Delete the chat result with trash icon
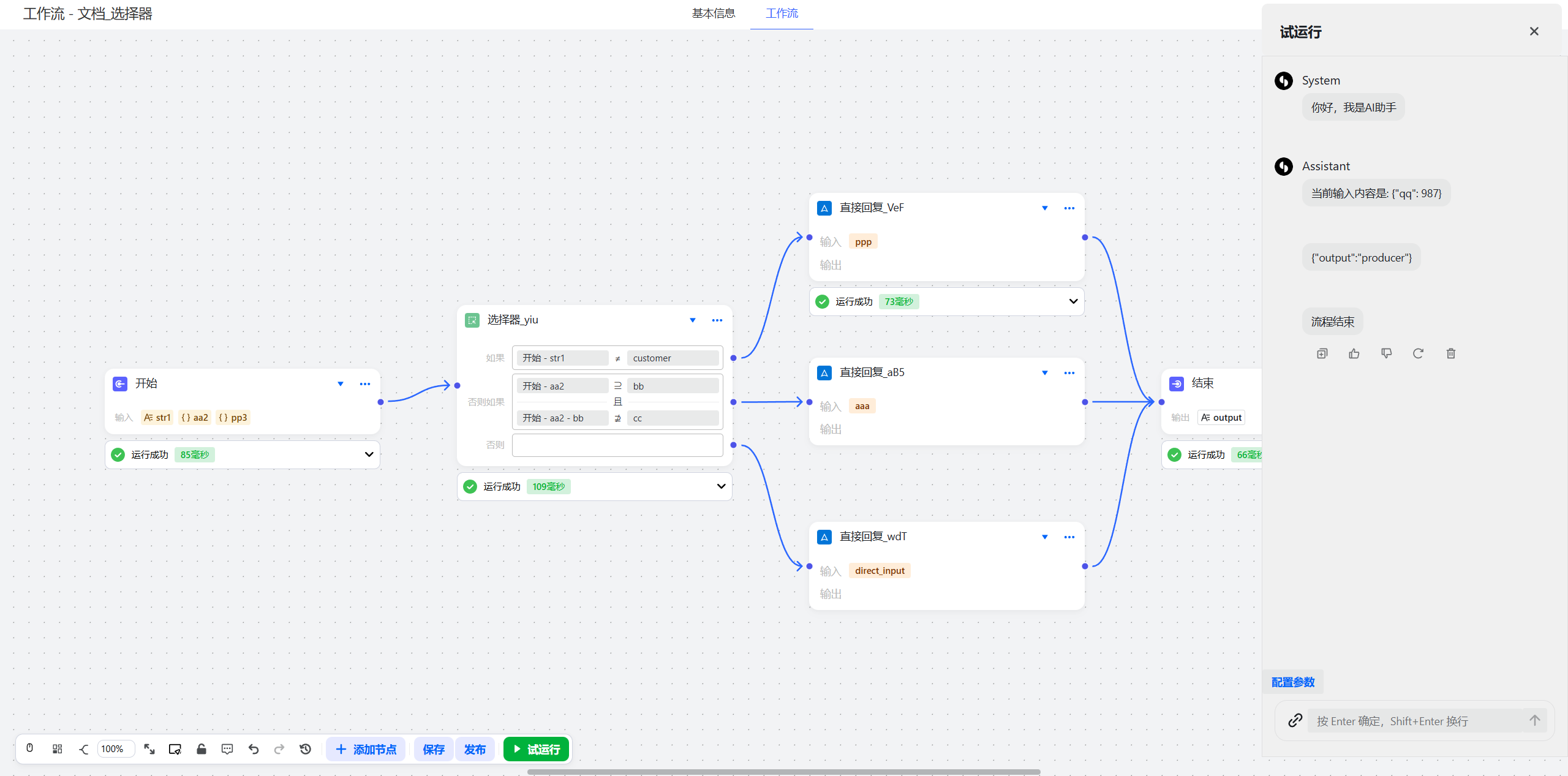The image size is (1568, 776). pos(1450,353)
